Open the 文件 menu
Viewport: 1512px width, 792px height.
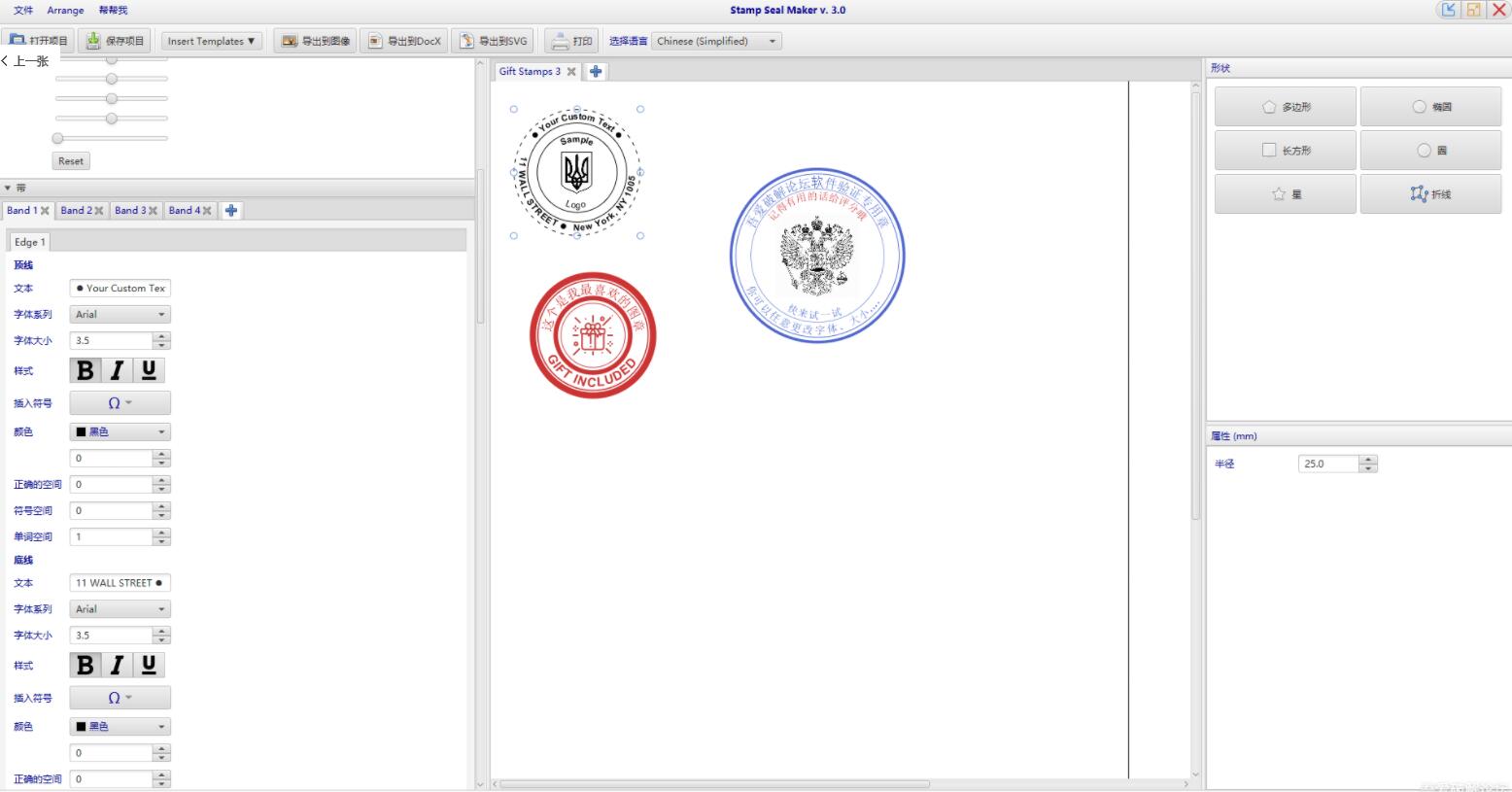pyautogui.click(x=23, y=10)
